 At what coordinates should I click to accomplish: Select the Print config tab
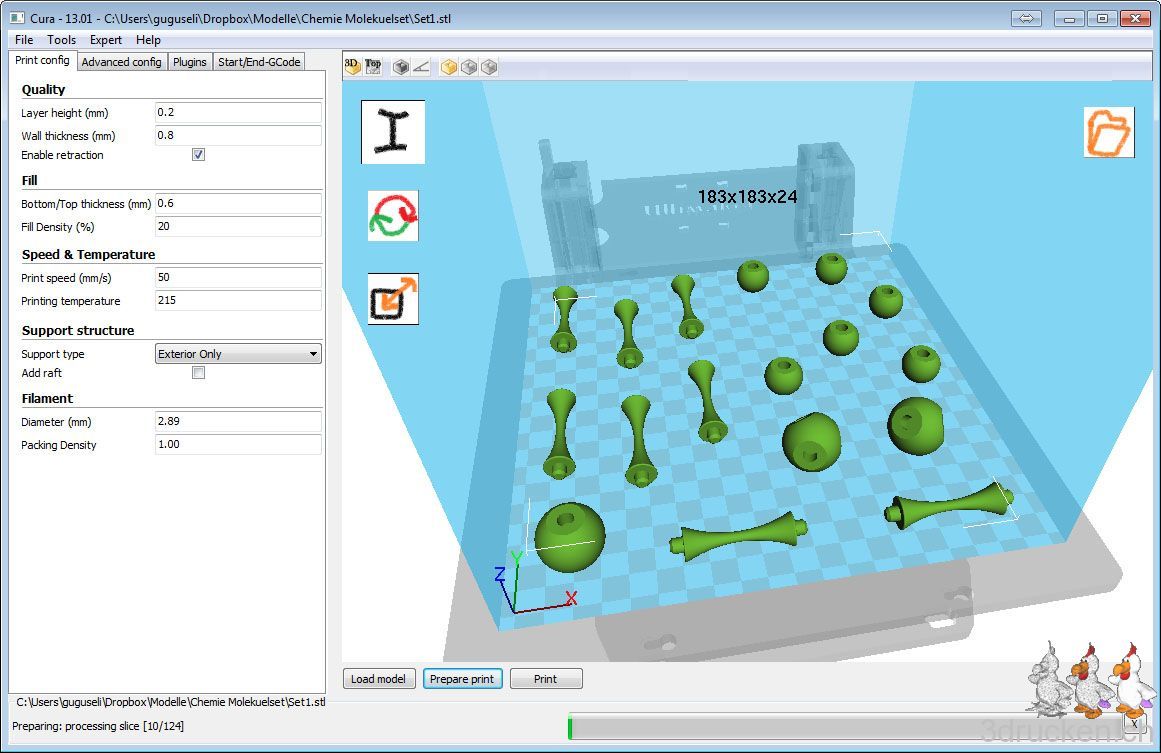42,61
